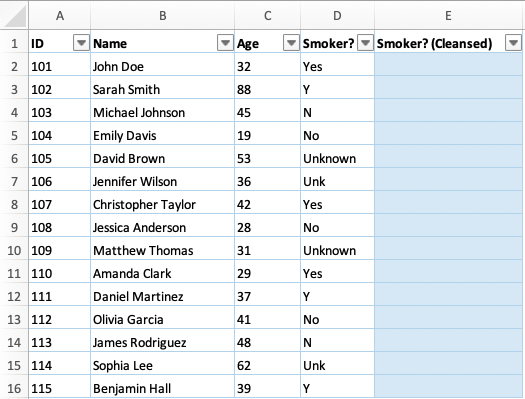Select row 16 header
The height and width of the screenshot is (399, 525).
click(x=14, y=388)
